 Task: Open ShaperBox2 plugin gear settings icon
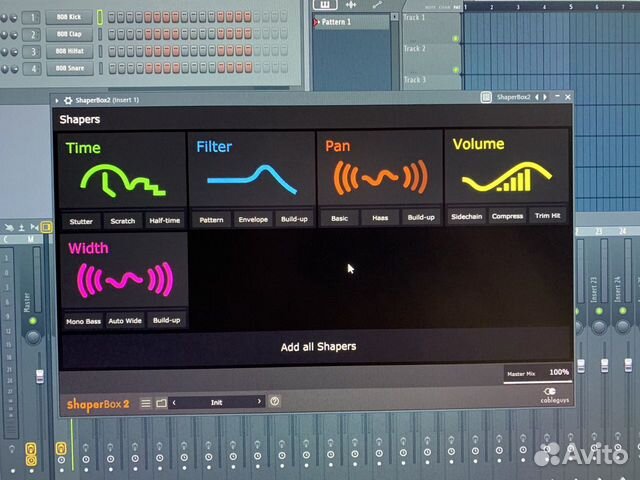coord(68,100)
